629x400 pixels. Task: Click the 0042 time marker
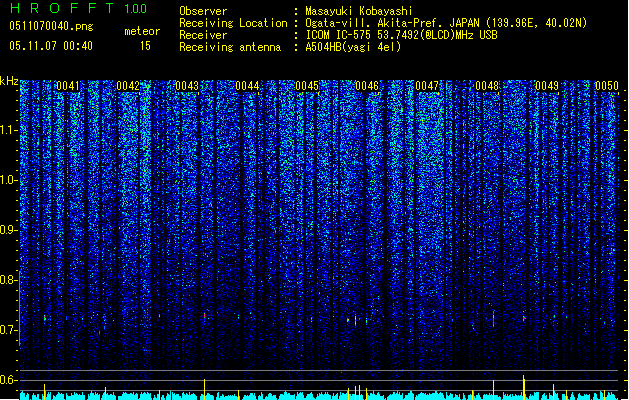pyautogui.click(x=128, y=86)
